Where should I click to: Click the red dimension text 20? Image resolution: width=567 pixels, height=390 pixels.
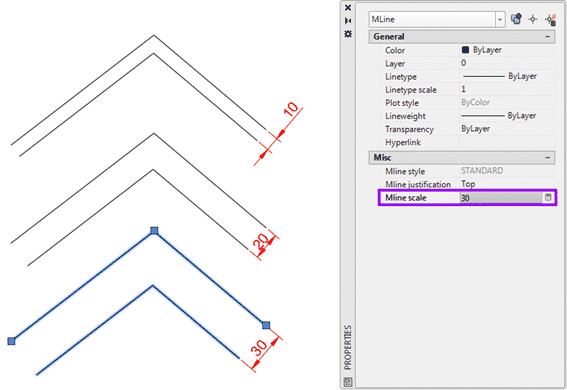pyautogui.click(x=261, y=241)
